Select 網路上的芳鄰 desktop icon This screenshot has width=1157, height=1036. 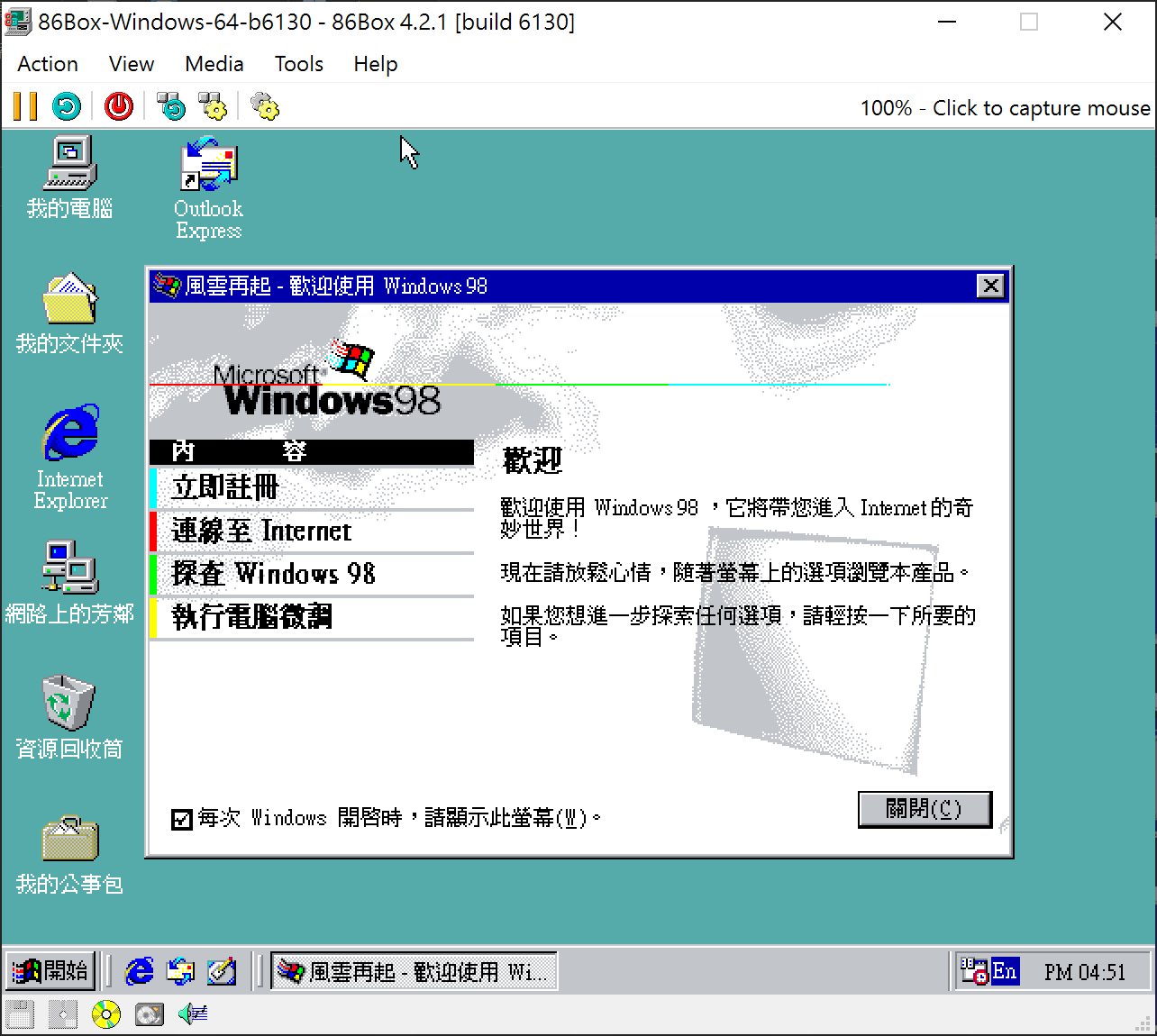[x=70, y=584]
